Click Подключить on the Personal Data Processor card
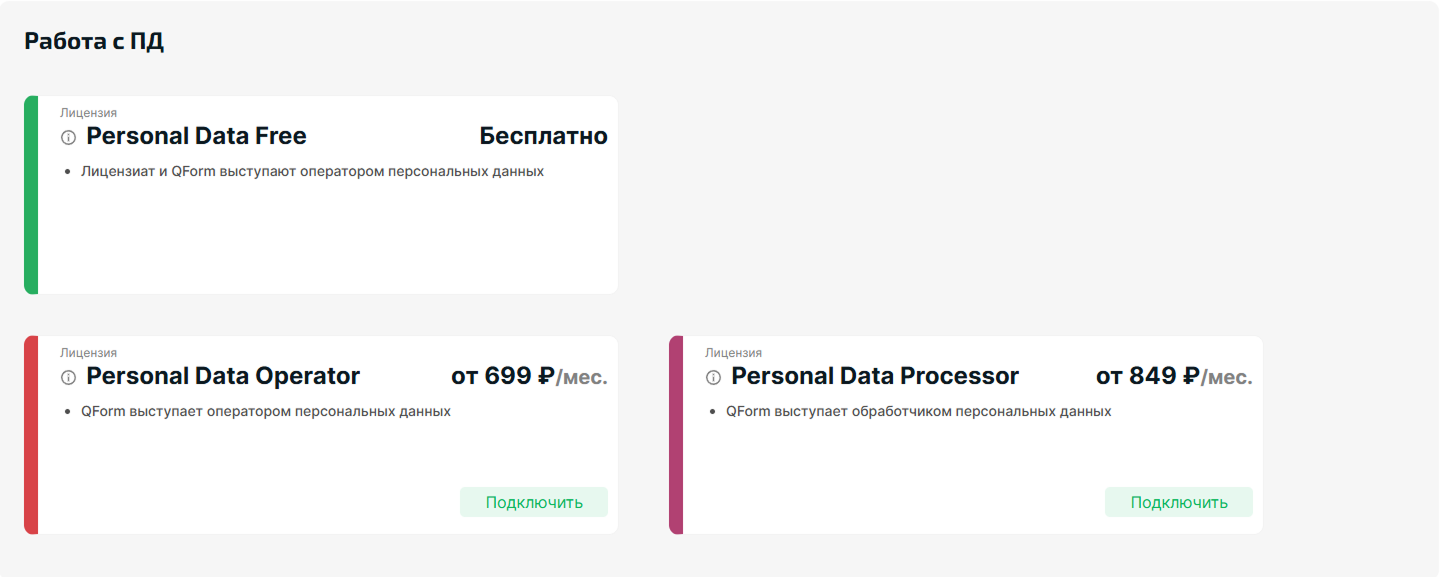Screen dimensions: 1441x577 coord(1179,502)
